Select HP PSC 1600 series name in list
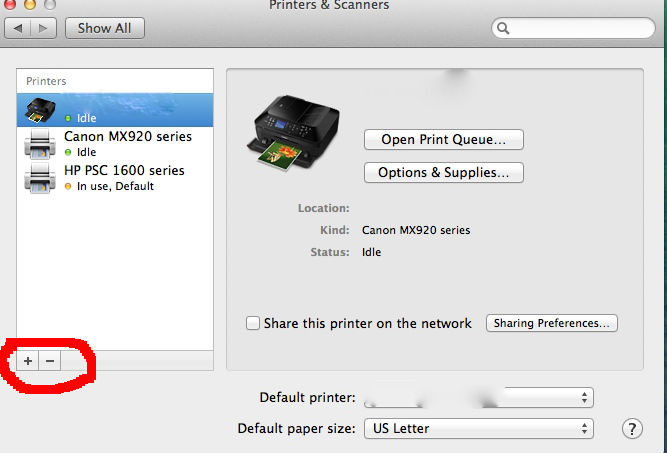 coord(124,170)
